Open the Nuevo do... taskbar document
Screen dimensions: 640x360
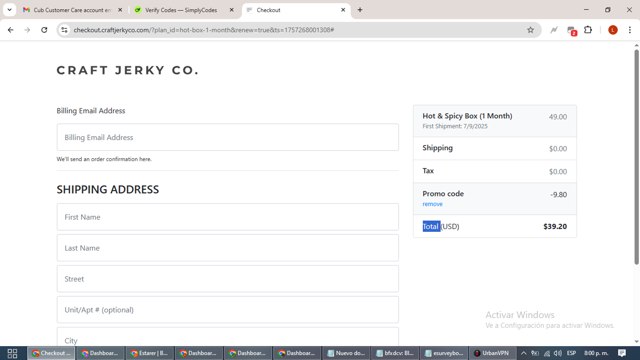pos(346,353)
